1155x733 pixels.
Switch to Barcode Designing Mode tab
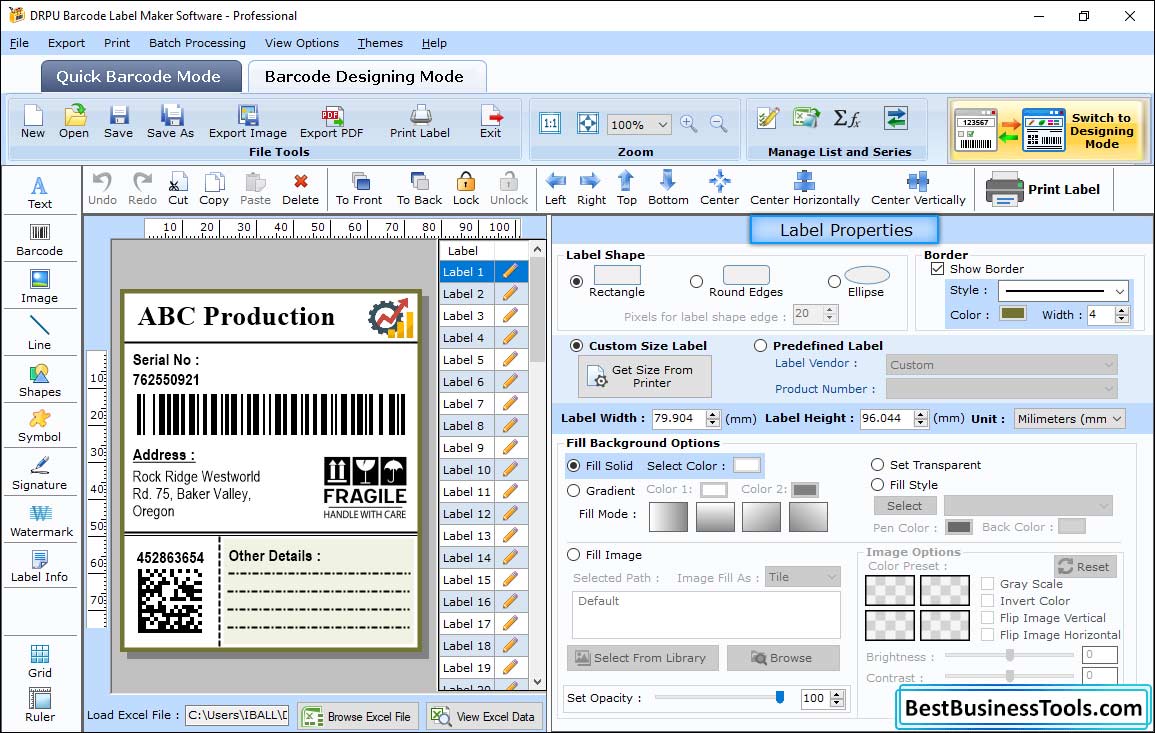pos(366,77)
